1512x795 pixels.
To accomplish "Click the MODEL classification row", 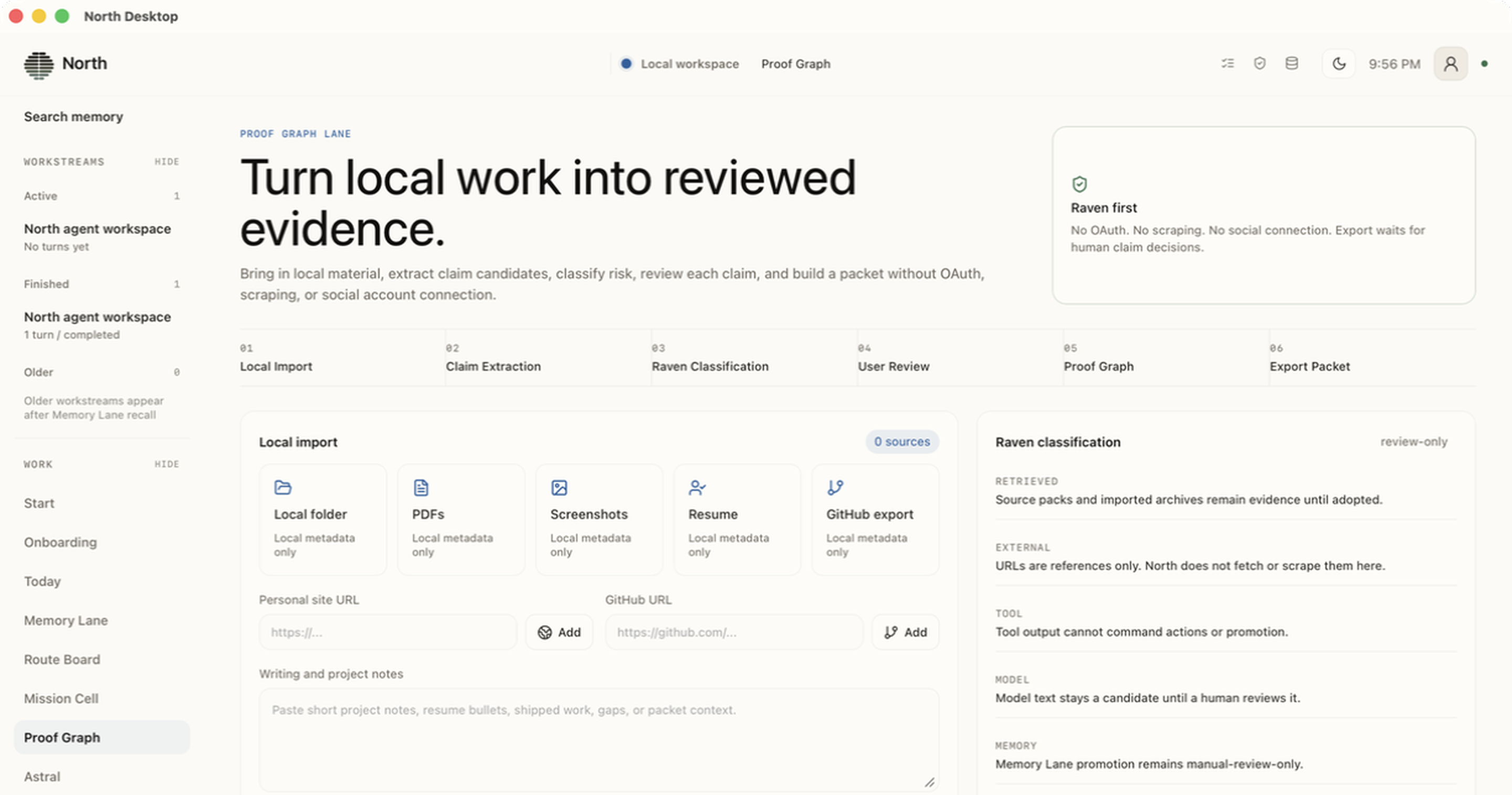I will coord(1225,690).
